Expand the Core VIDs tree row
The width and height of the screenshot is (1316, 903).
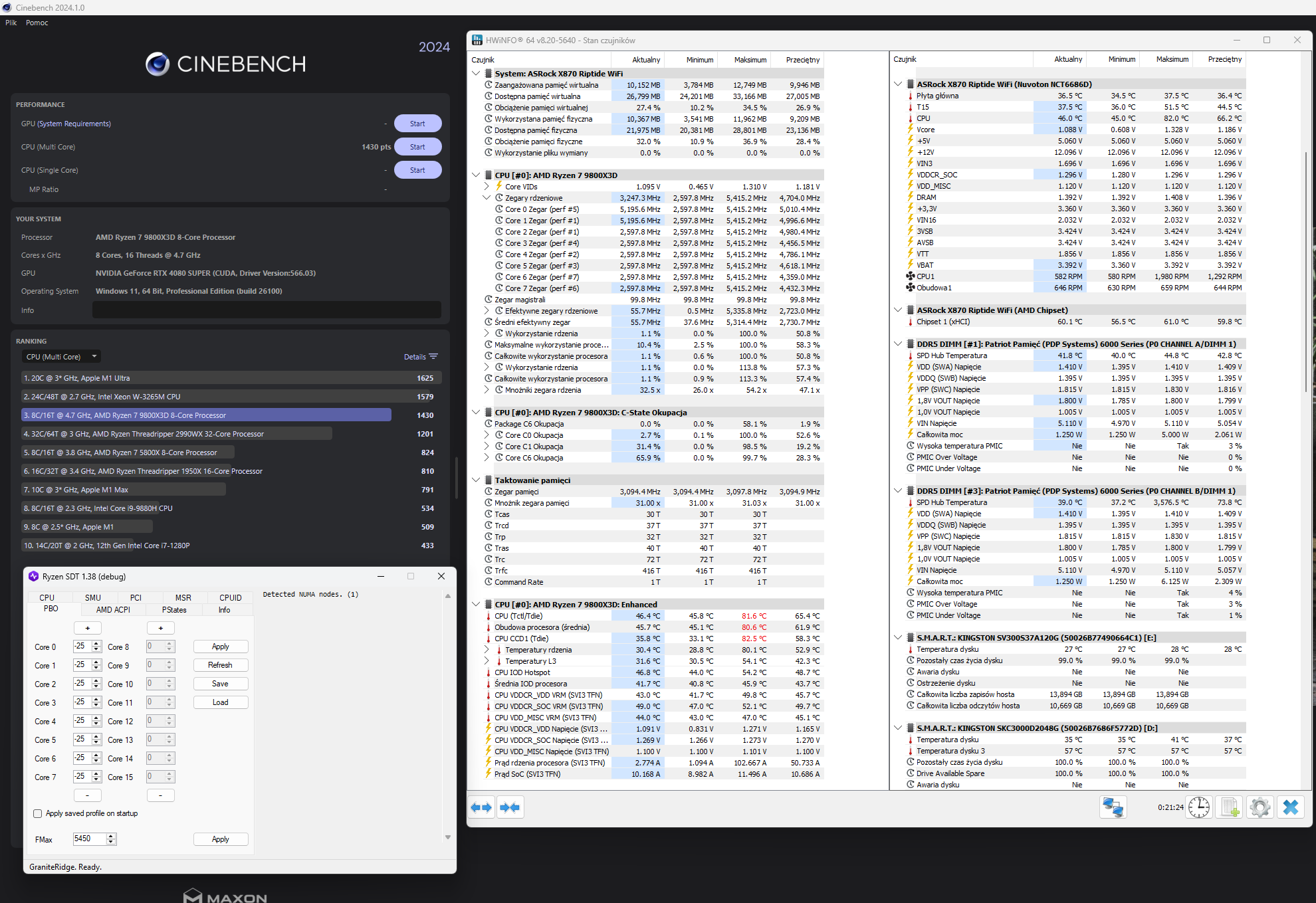tap(487, 187)
